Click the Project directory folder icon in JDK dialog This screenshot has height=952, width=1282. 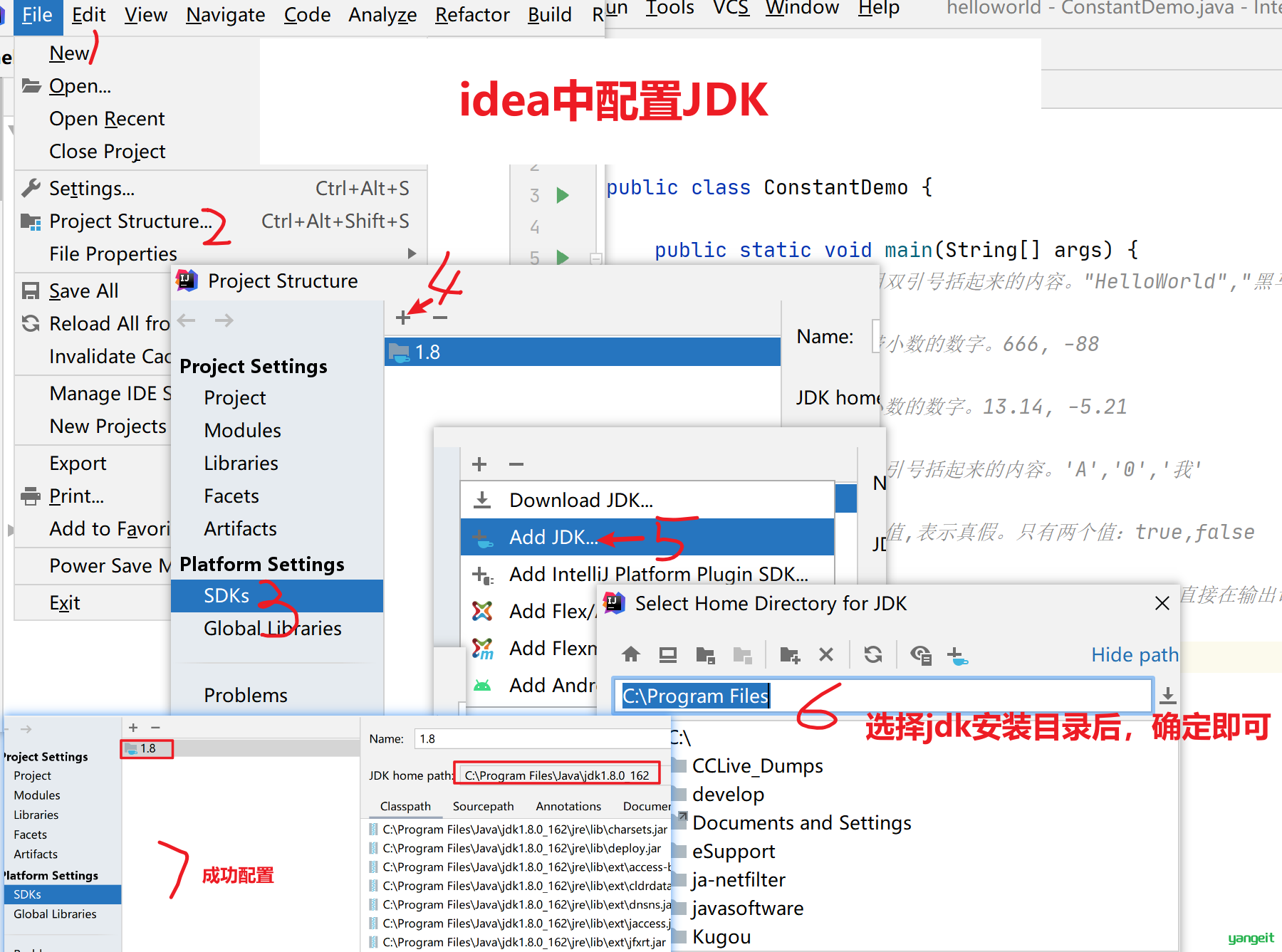tap(705, 654)
